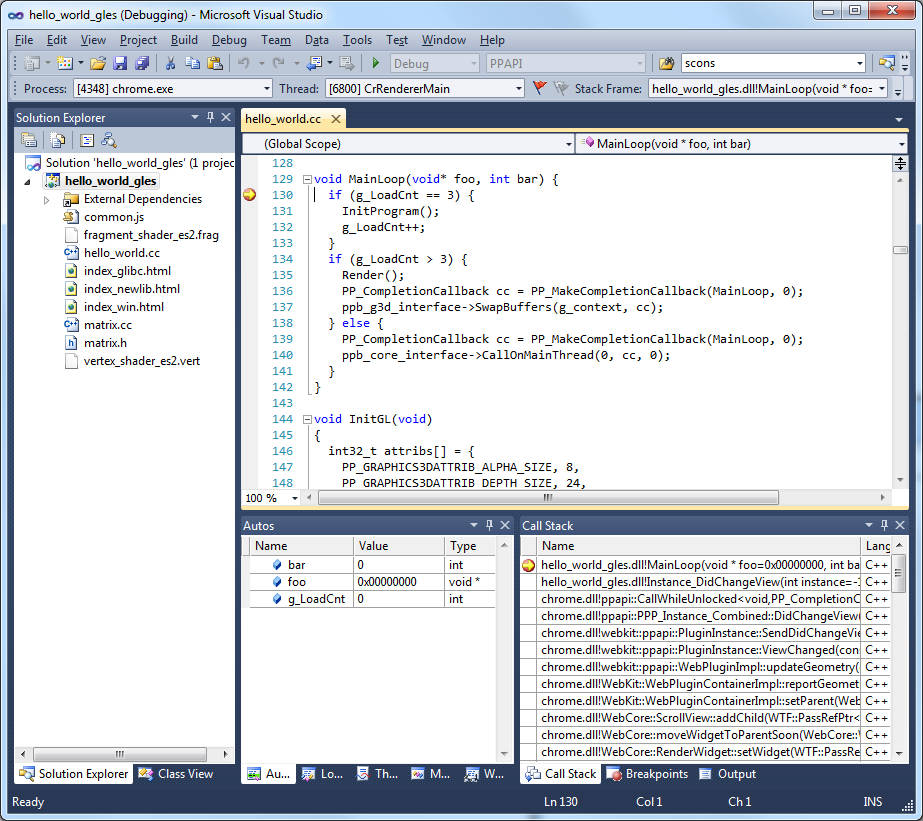Click the Properties icon in Solution Explorer toolbar
The width and height of the screenshot is (923, 821).
[x=29, y=140]
